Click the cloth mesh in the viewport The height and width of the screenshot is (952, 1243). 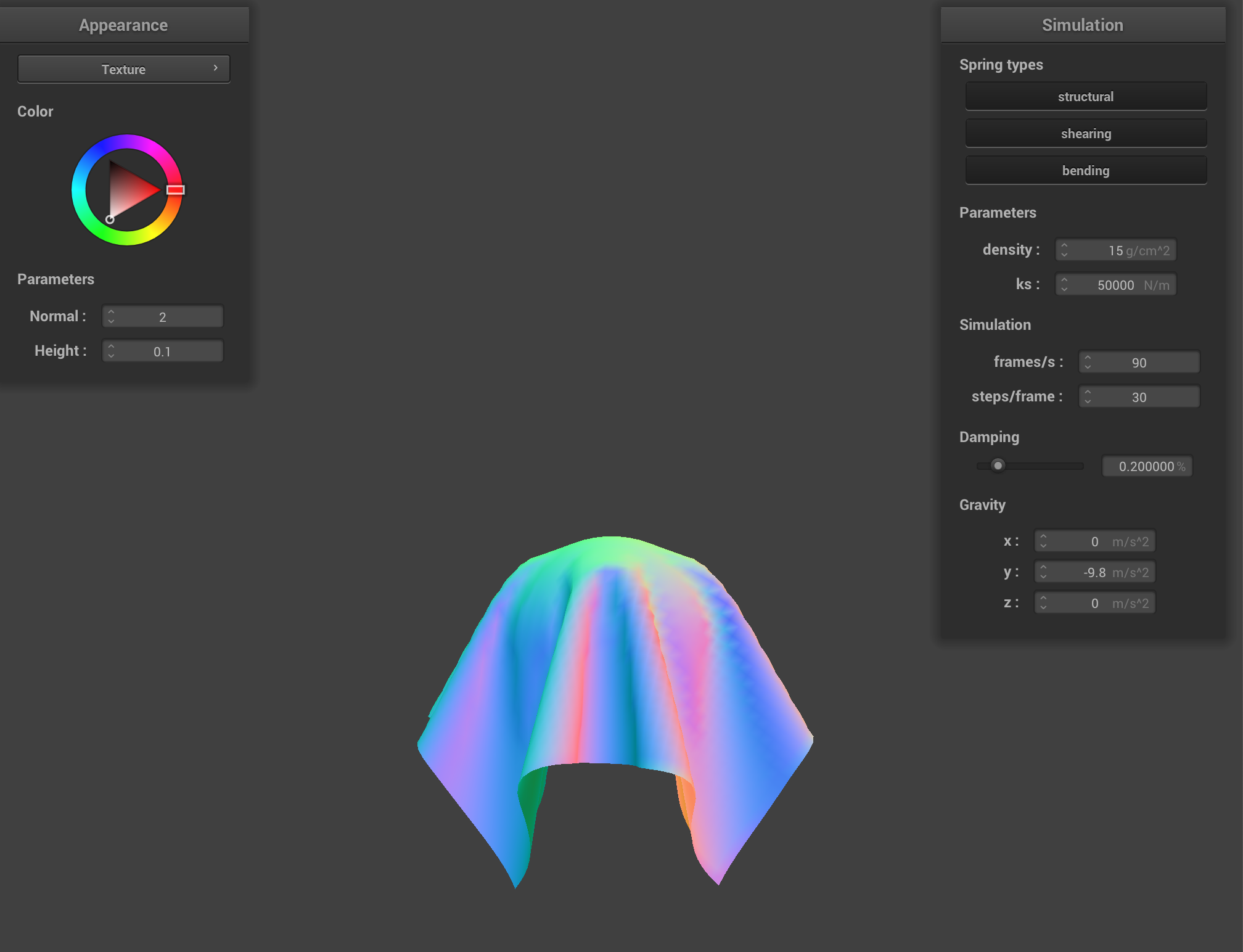click(x=615, y=678)
